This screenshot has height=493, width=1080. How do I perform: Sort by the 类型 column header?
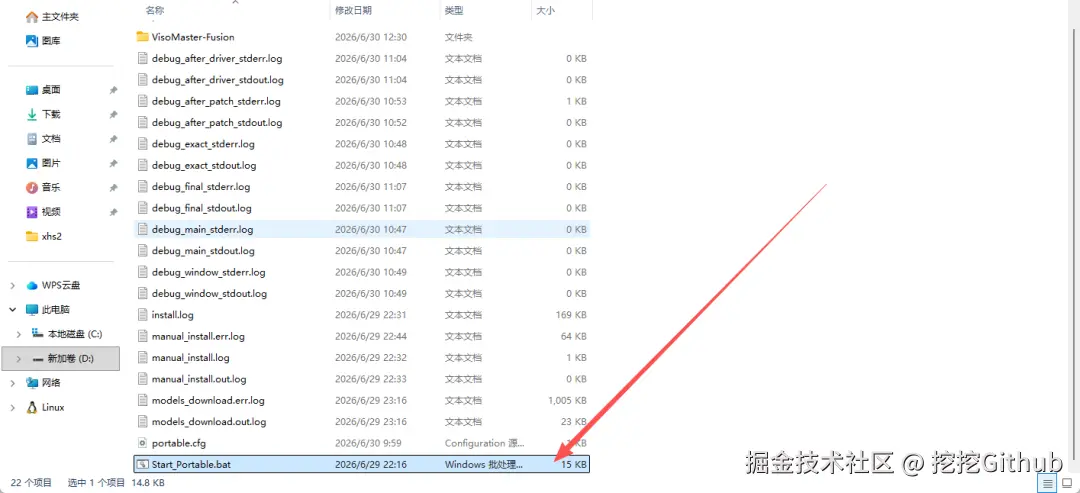click(x=454, y=10)
